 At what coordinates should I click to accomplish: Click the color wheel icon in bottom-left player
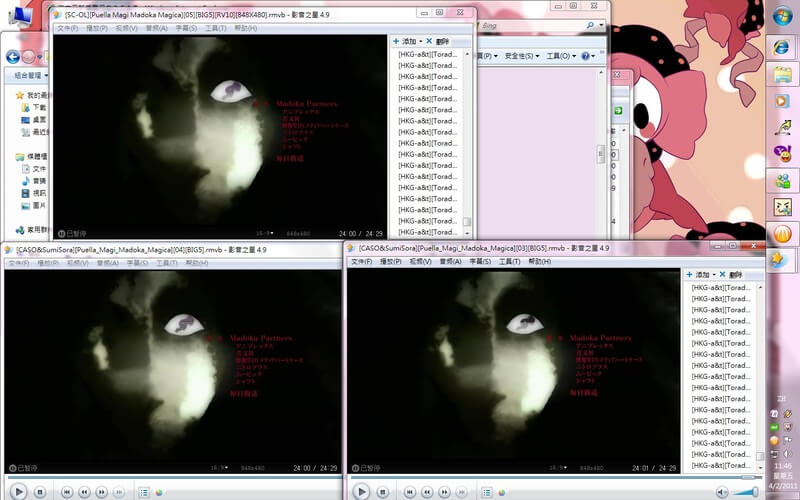coord(158,492)
